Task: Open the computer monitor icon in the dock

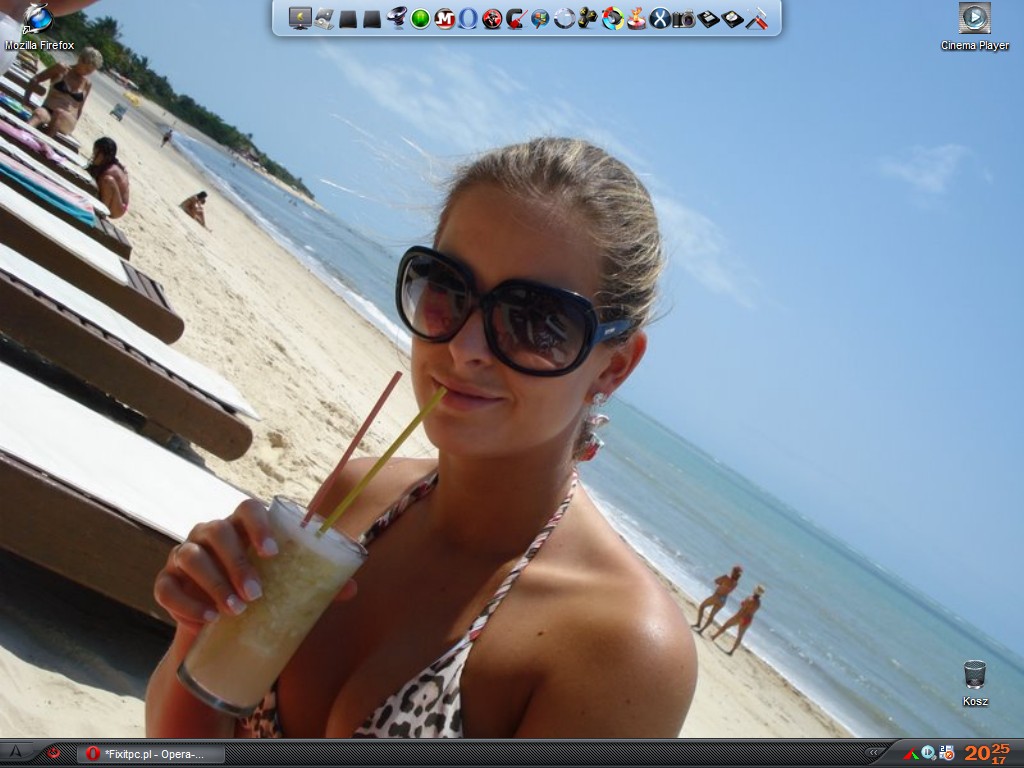Action: pyautogui.click(x=300, y=18)
